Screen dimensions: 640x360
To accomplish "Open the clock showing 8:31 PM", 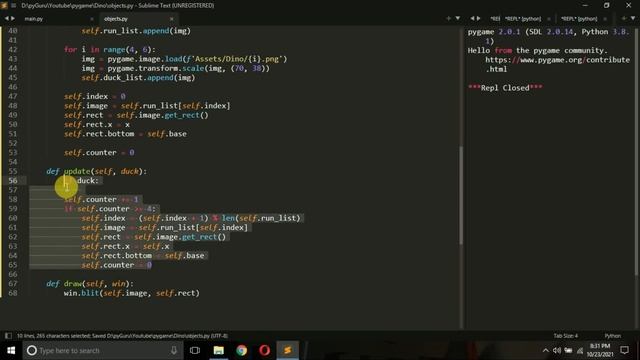I will tap(600, 350).
